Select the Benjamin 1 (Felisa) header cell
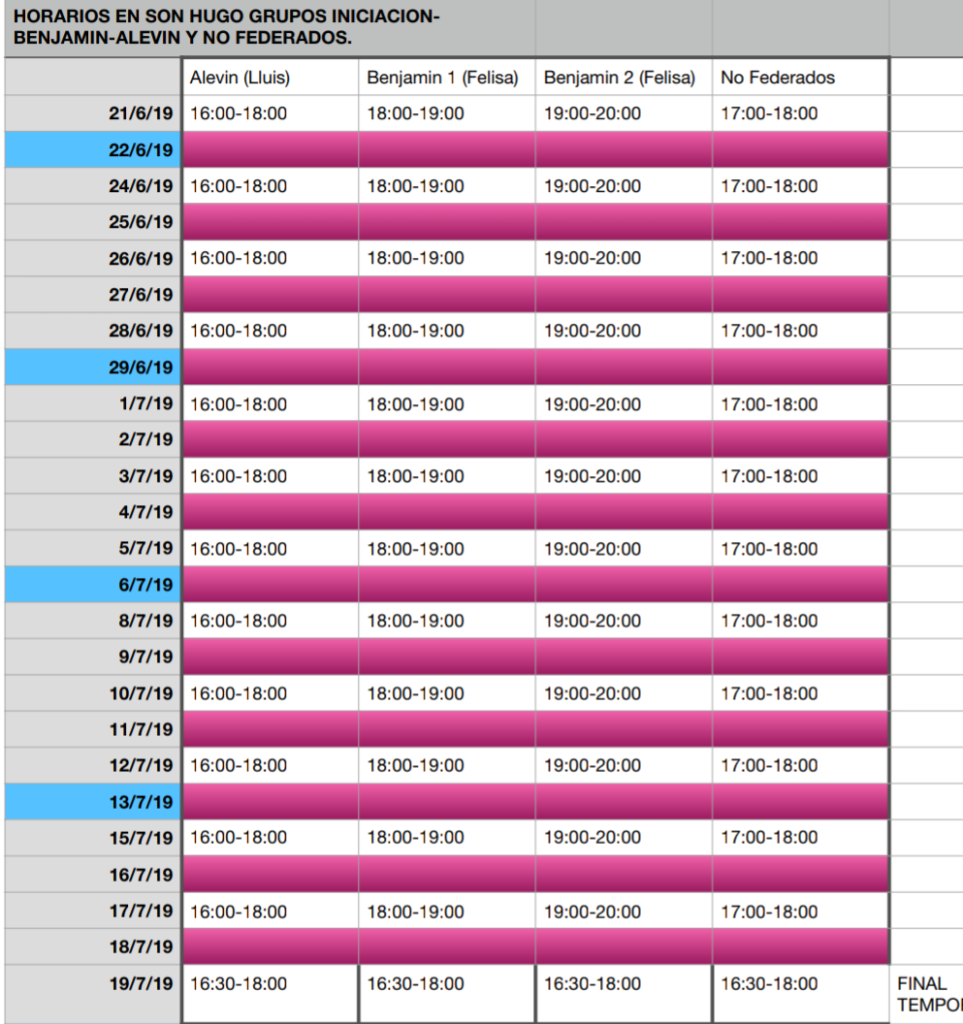This screenshot has height=1024, width=963. [447, 77]
